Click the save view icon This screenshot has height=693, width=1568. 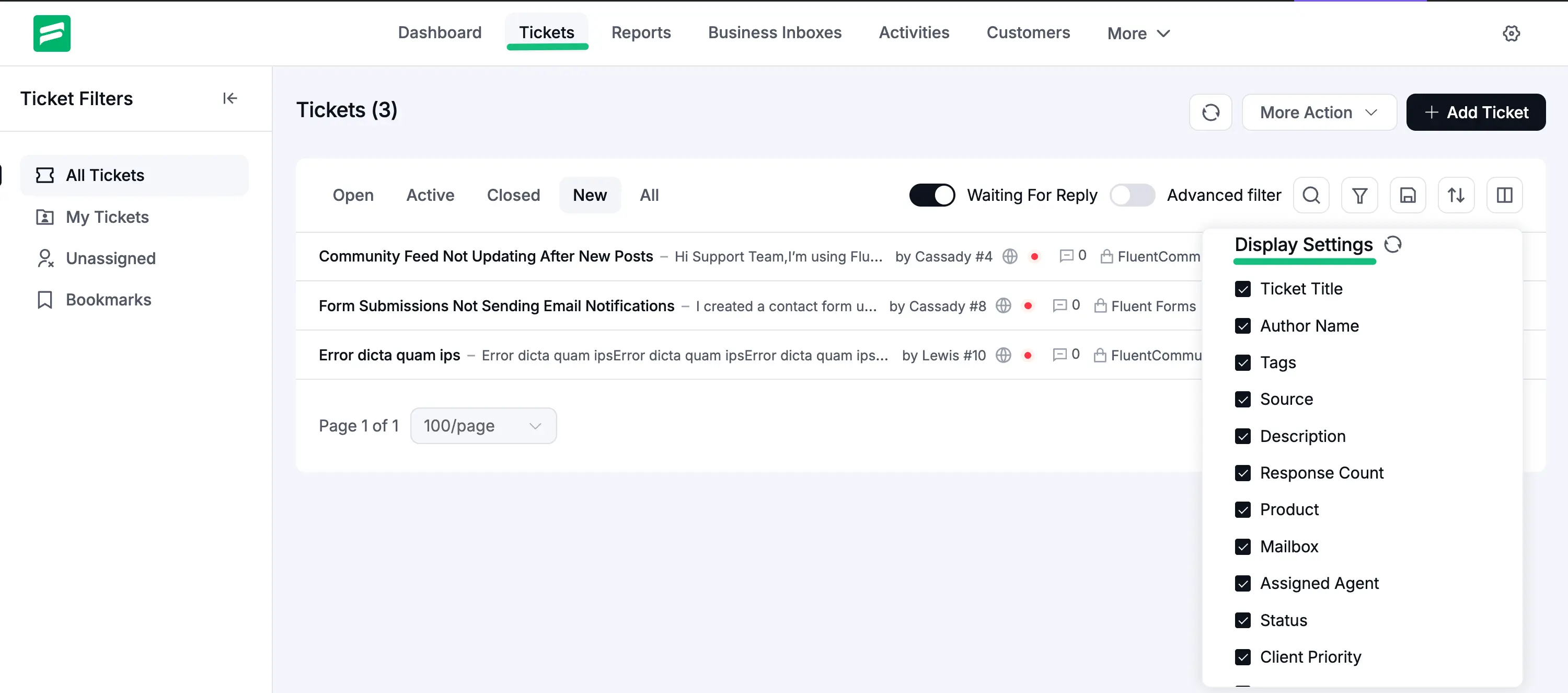coord(1408,195)
